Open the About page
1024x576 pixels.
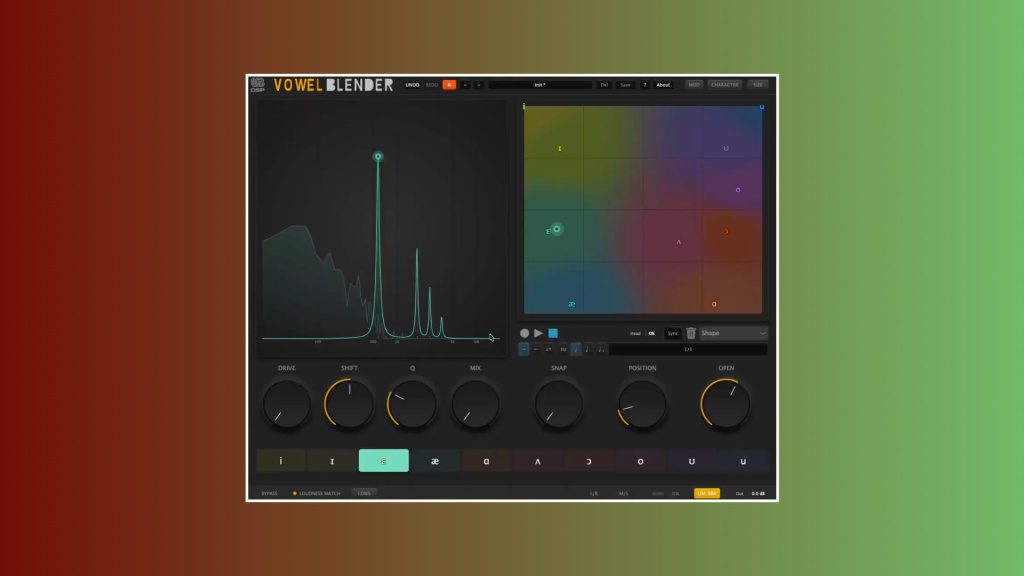point(663,85)
